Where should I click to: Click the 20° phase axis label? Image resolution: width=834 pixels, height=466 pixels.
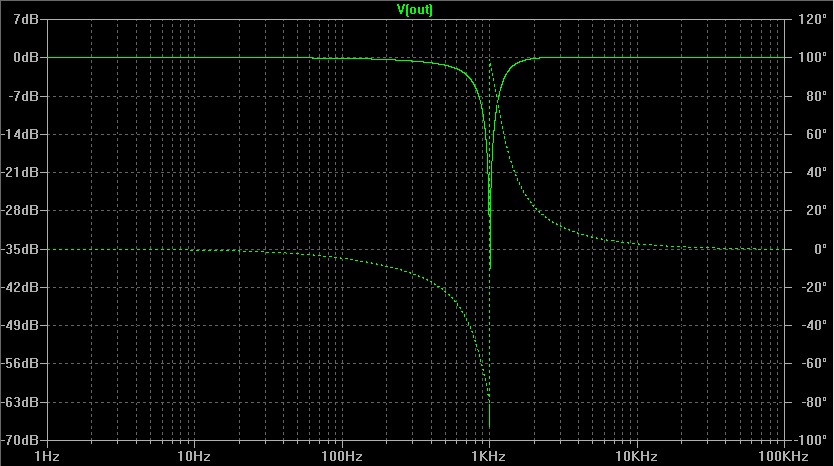coord(816,211)
